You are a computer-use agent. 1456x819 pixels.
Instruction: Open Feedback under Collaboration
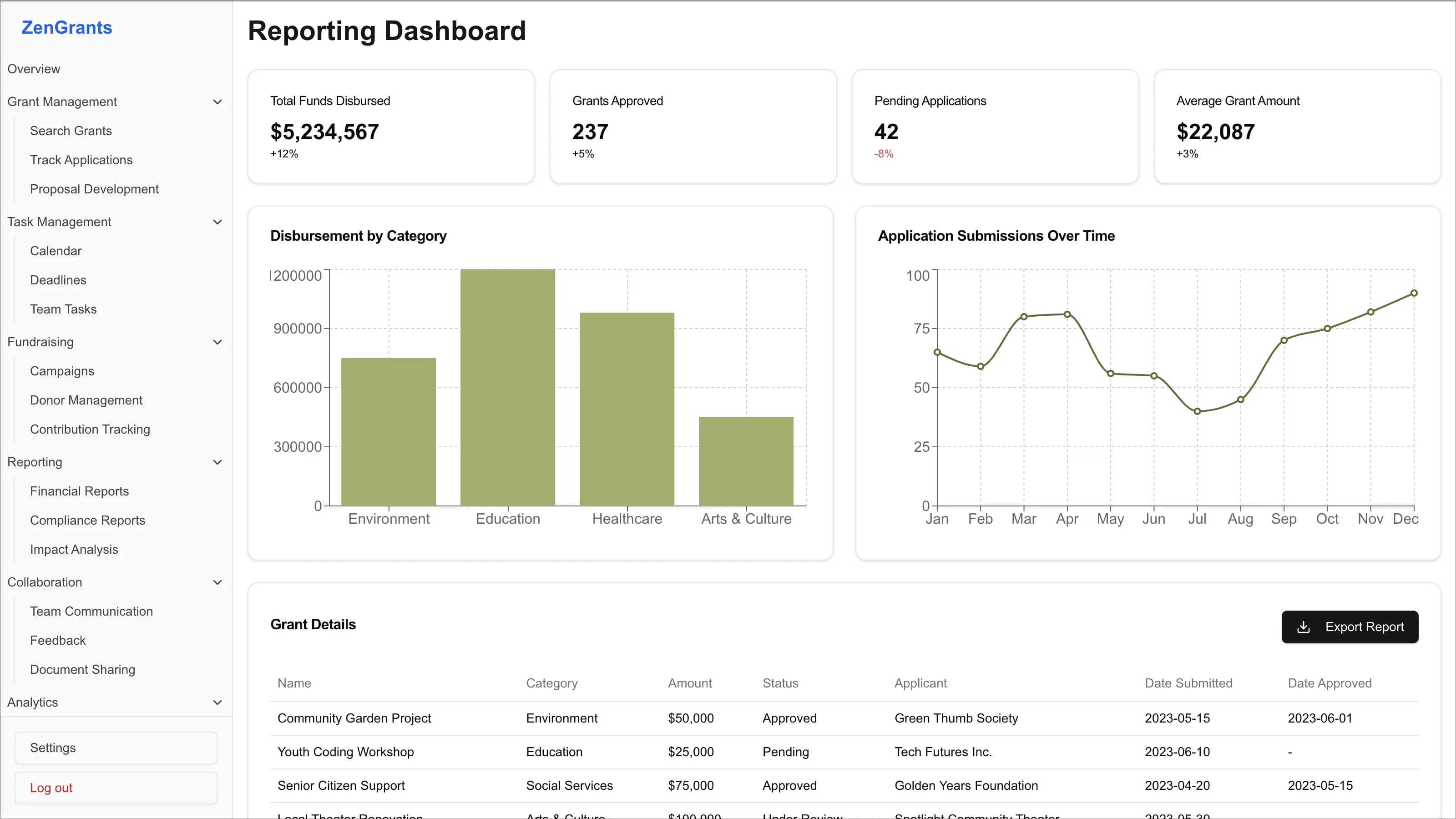pyautogui.click(x=58, y=640)
